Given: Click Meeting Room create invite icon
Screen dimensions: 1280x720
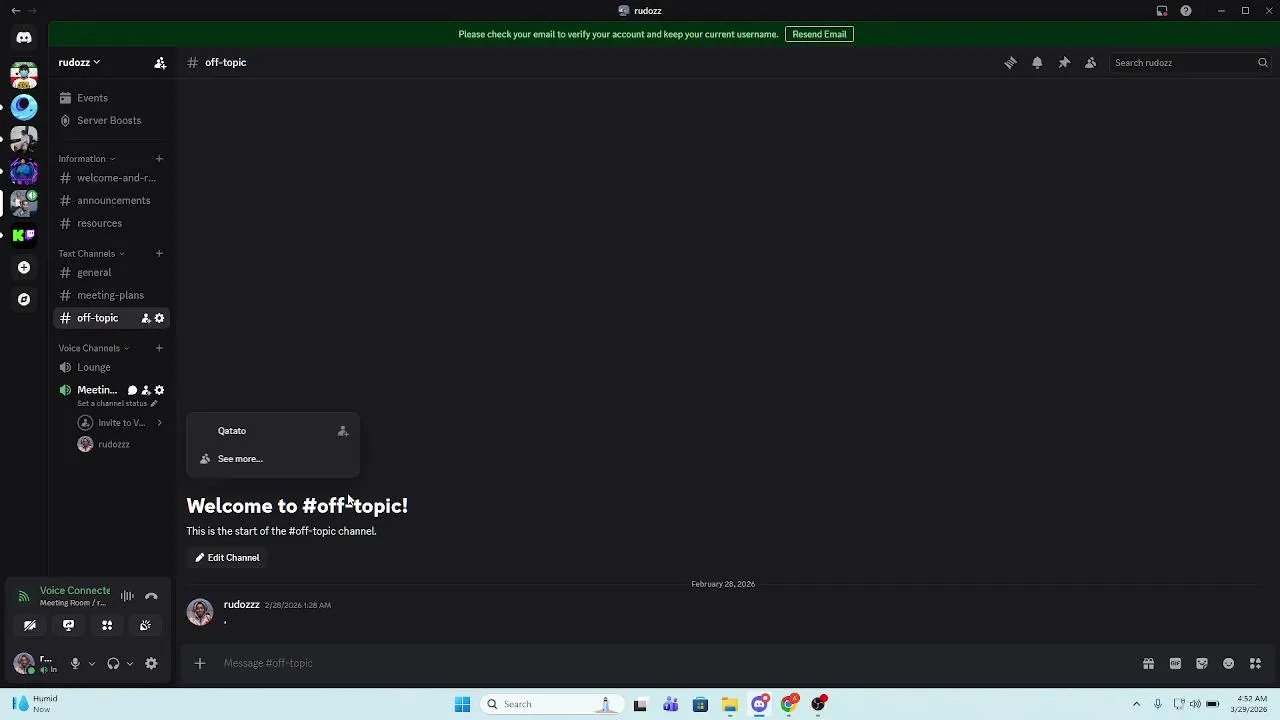Looking at the screenshot, I should pyautogui.click(x=146, y=390).
